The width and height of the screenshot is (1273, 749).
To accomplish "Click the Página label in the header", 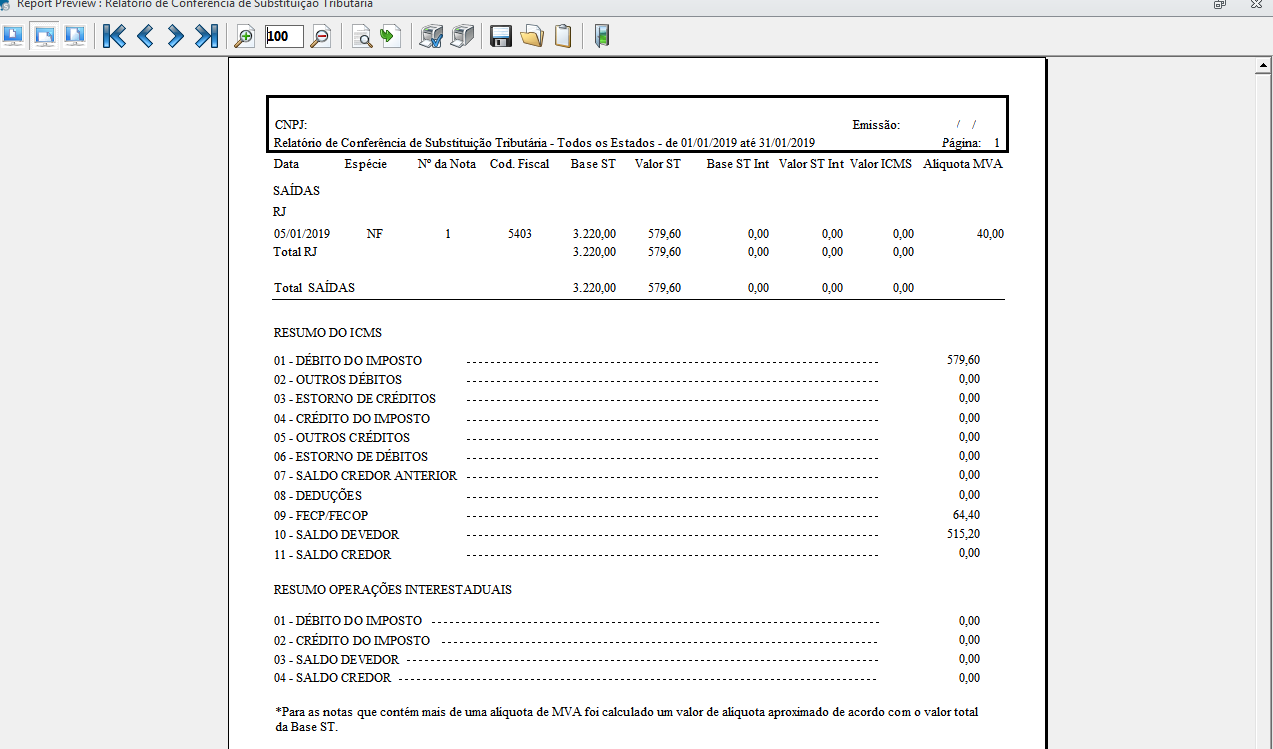I will (961, 143).
